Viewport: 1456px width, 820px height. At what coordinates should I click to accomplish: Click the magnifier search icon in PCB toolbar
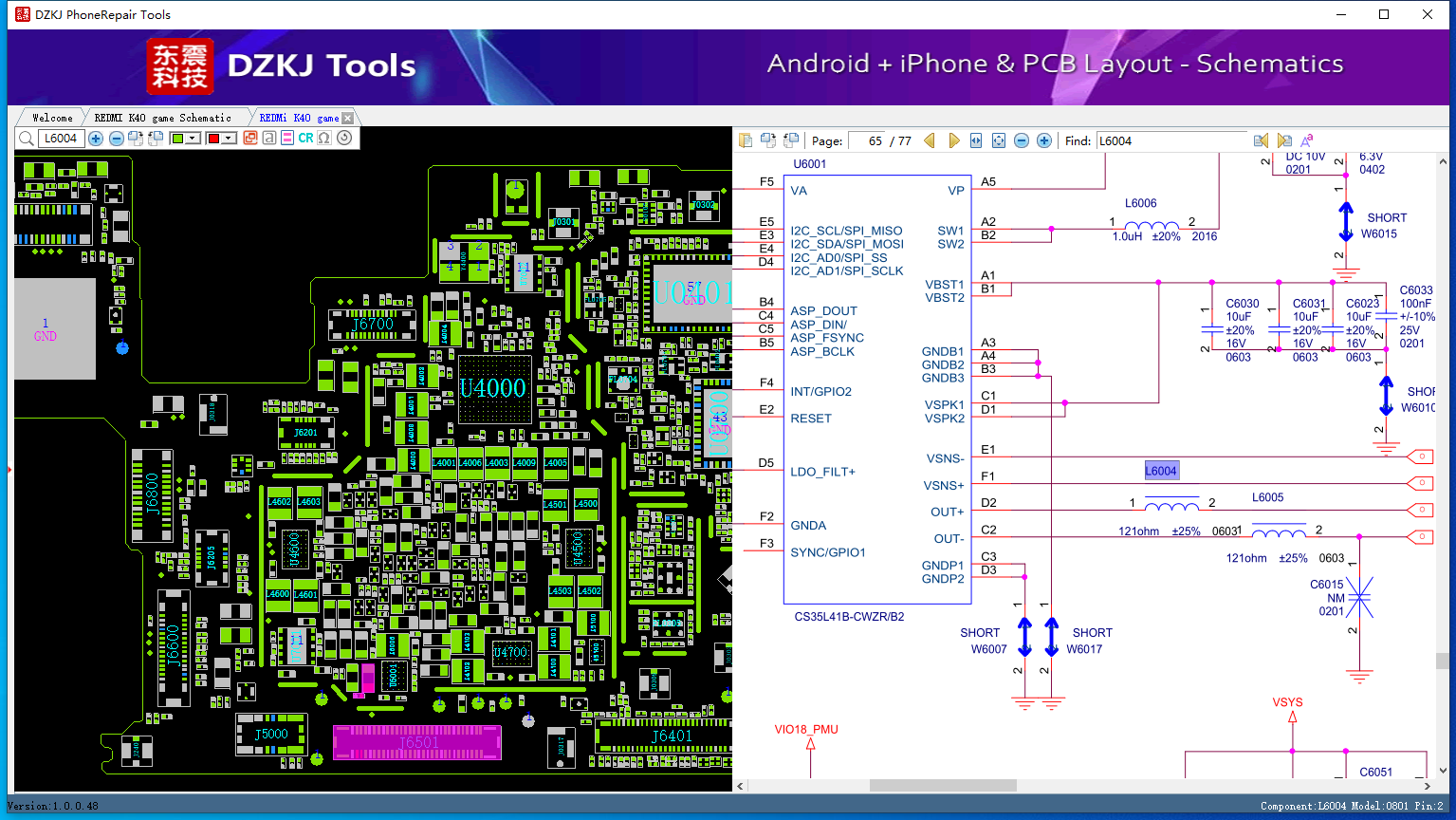click(x=26, y=139)
